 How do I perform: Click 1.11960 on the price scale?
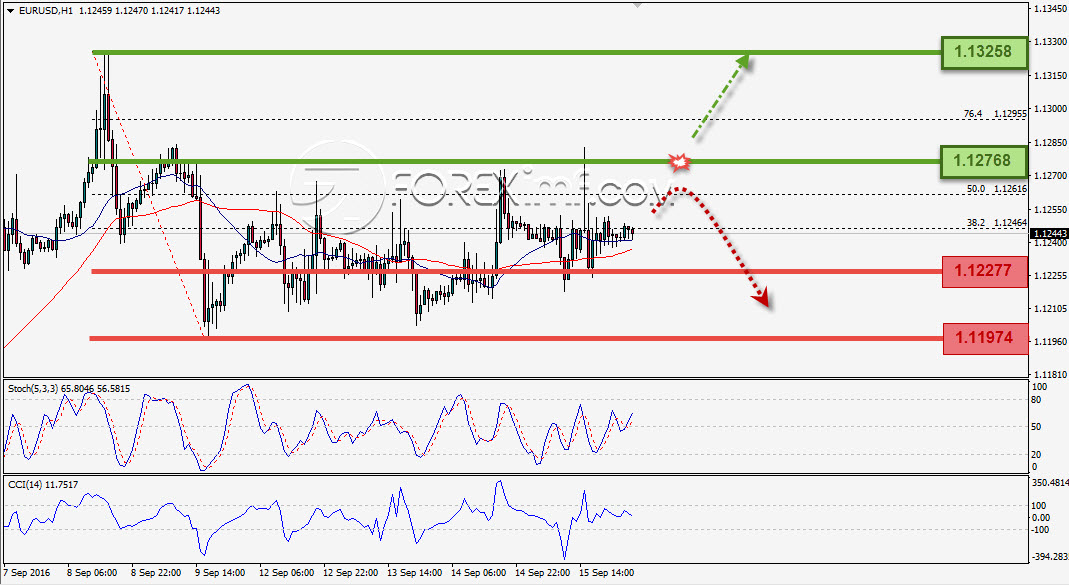(x=1050, y=341)
